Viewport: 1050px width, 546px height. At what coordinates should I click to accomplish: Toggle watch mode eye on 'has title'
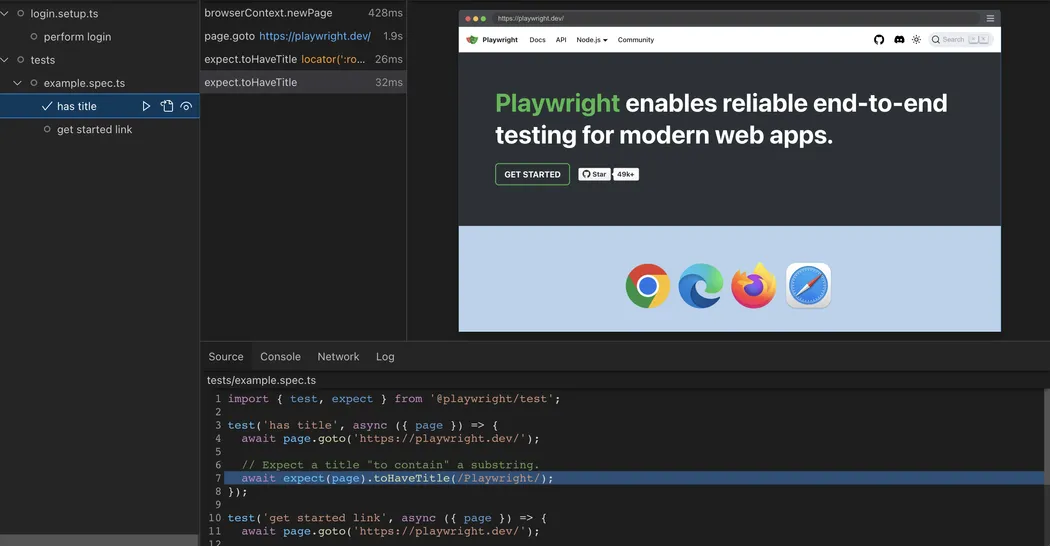point(186,106)
